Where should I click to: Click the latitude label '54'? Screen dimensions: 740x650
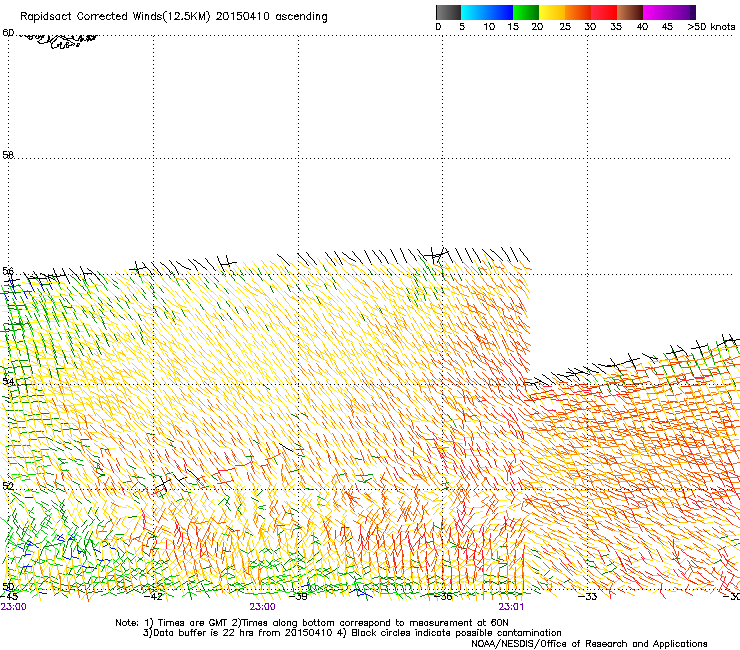click(8, 381)
